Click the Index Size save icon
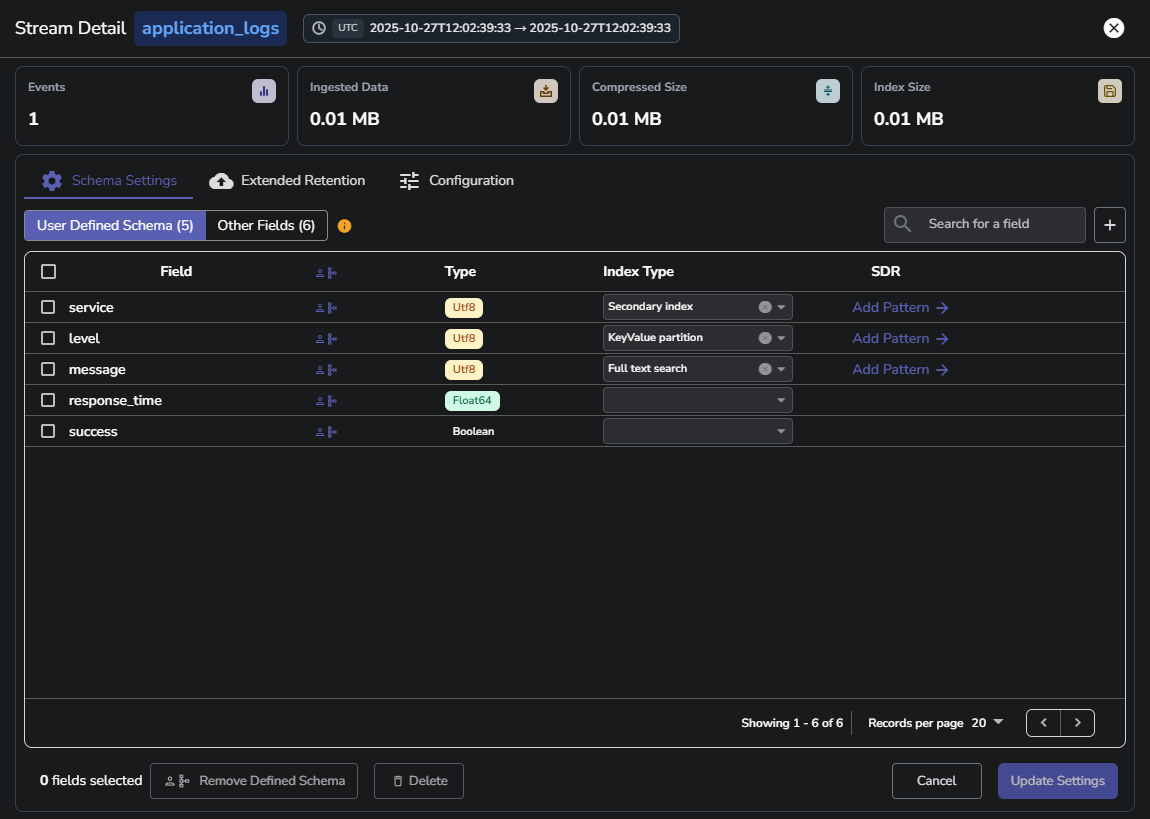The width and height of the screenshot is (1150, 819). point(1109,90)
